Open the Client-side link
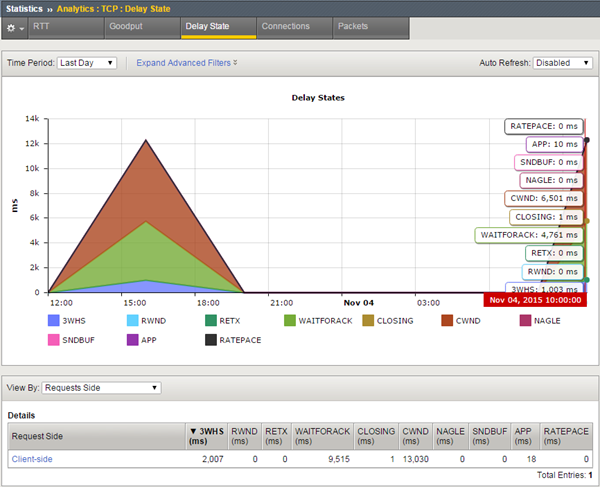Viewport: 600px width, 487px height. tap(31, 459)
